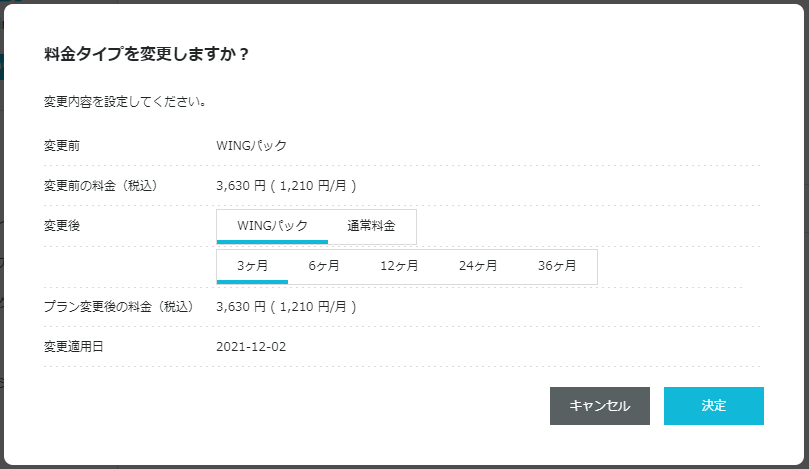Viewport: 809px width, 469px height.
Task: Click the 変更前の料金（税込） label
Action: tap(101, 186)
